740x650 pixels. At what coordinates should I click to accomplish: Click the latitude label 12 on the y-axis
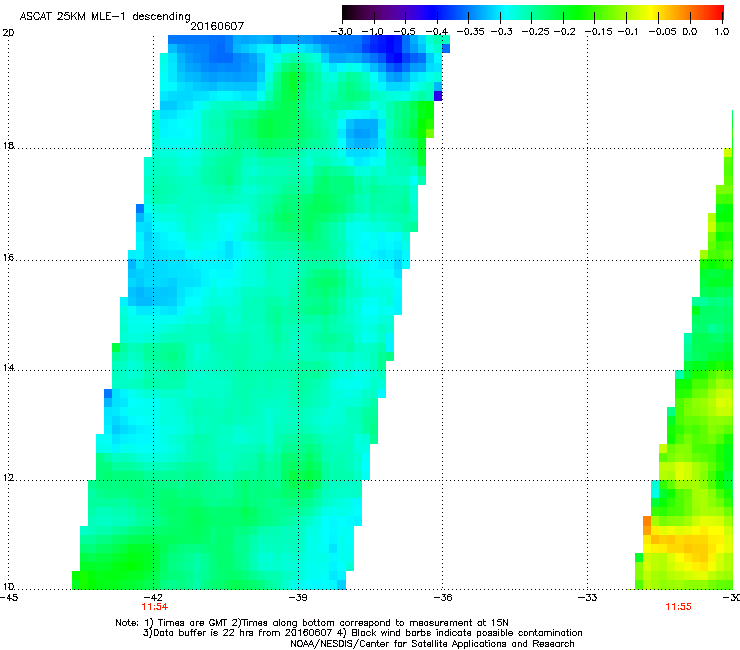point(8,478)
